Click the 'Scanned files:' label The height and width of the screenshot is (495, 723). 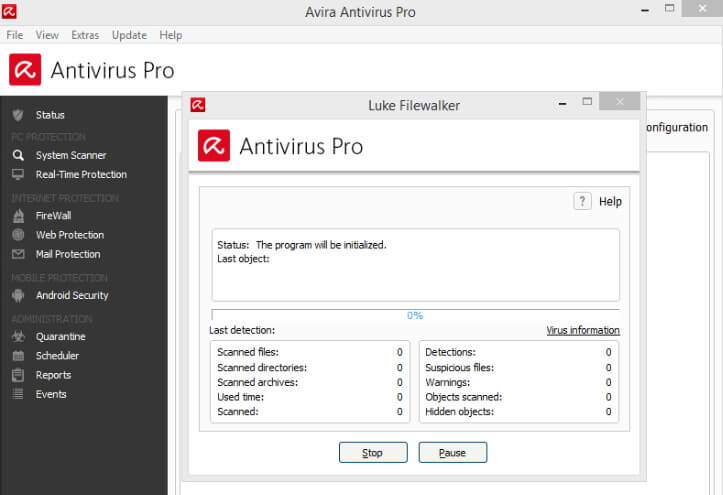tap(248, 352)
